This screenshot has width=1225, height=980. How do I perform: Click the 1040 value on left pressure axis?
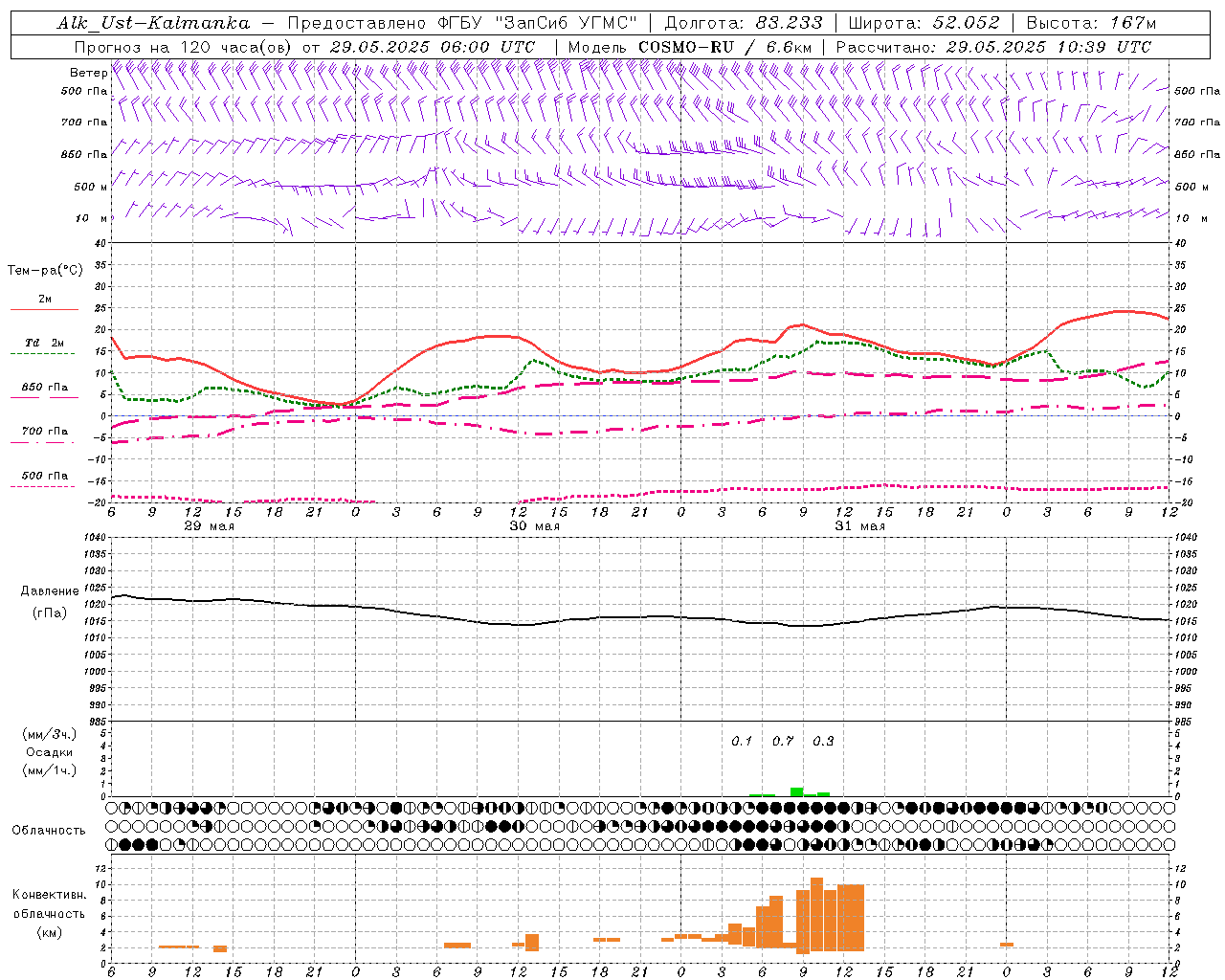click(x=95, y=538)
